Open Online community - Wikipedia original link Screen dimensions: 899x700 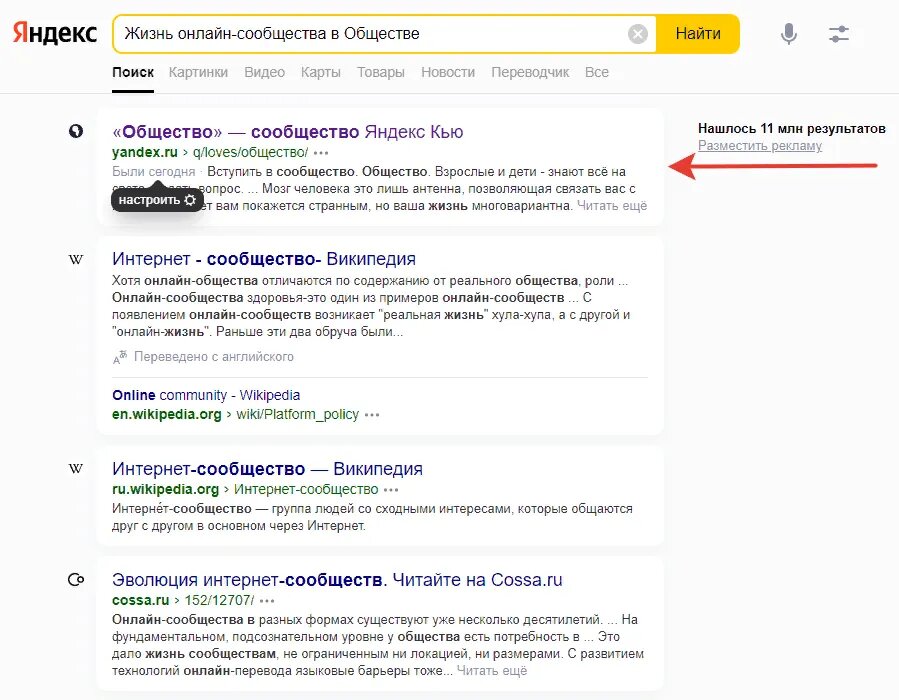coord(206,396)
